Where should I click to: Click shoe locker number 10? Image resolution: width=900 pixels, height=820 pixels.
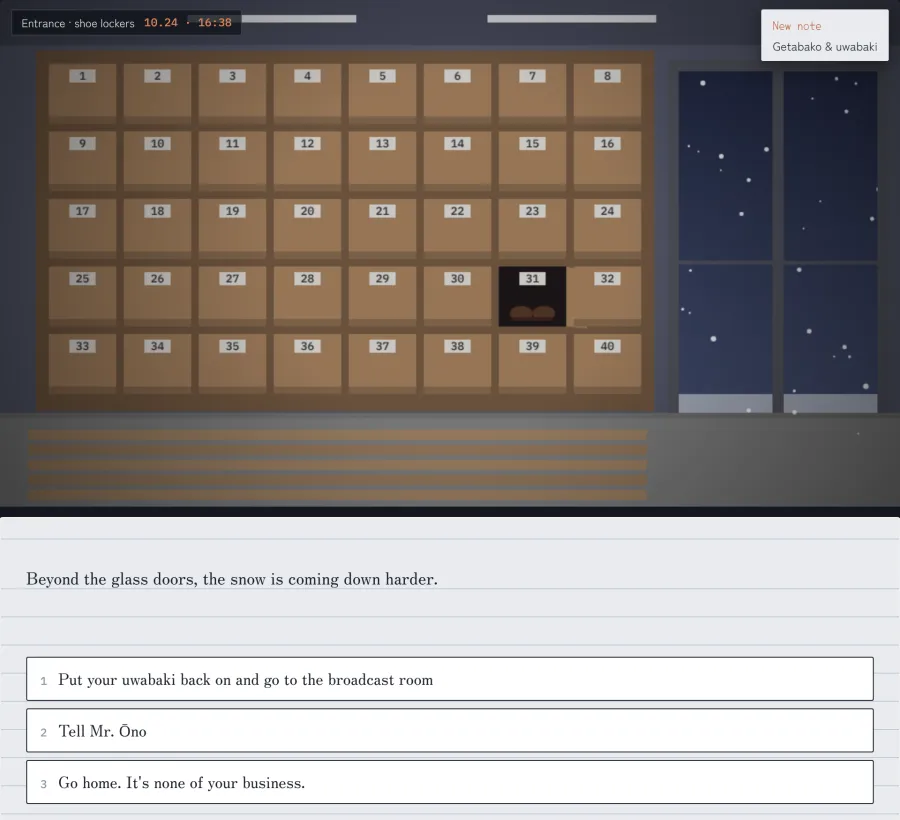point(157,161)
